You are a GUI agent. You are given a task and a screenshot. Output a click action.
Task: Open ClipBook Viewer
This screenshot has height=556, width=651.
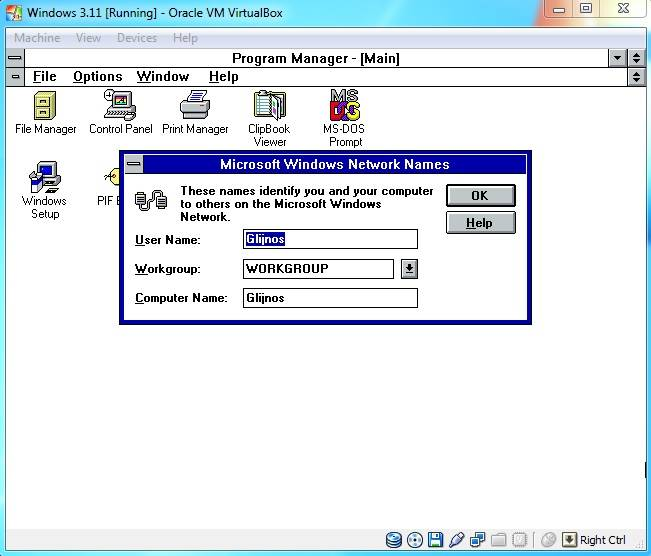coord(270,106)
